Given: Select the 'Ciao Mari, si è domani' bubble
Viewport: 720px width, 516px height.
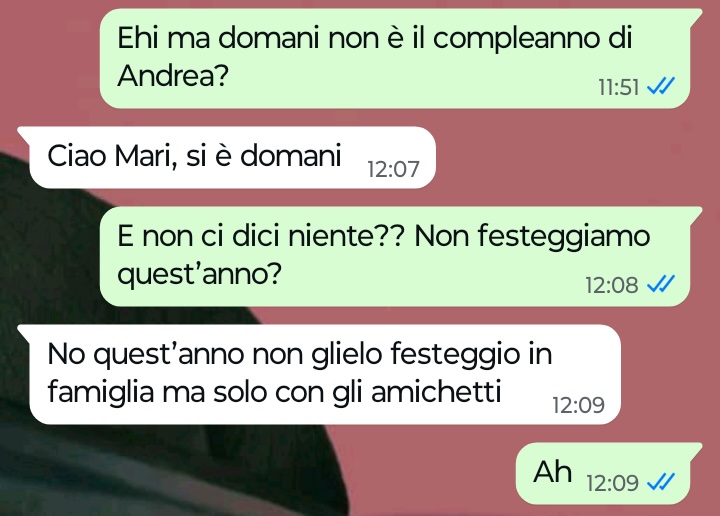Looking at the screenshot, I should click(226, 157).
